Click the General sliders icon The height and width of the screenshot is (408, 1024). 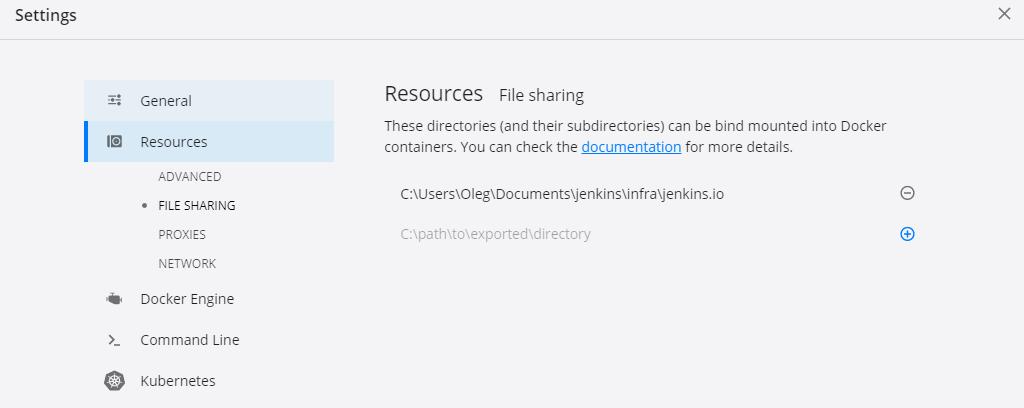(x=114, y=100)
